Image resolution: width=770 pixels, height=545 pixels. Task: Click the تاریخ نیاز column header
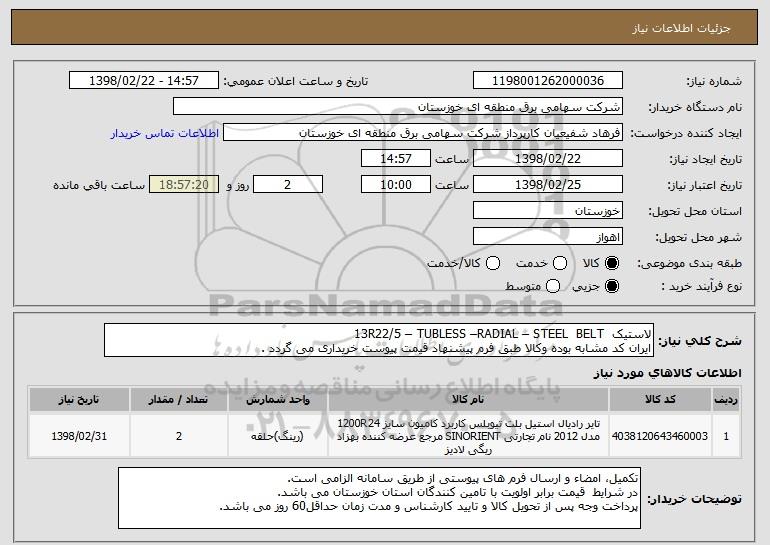pyautogui.click(x=79, y=400)
